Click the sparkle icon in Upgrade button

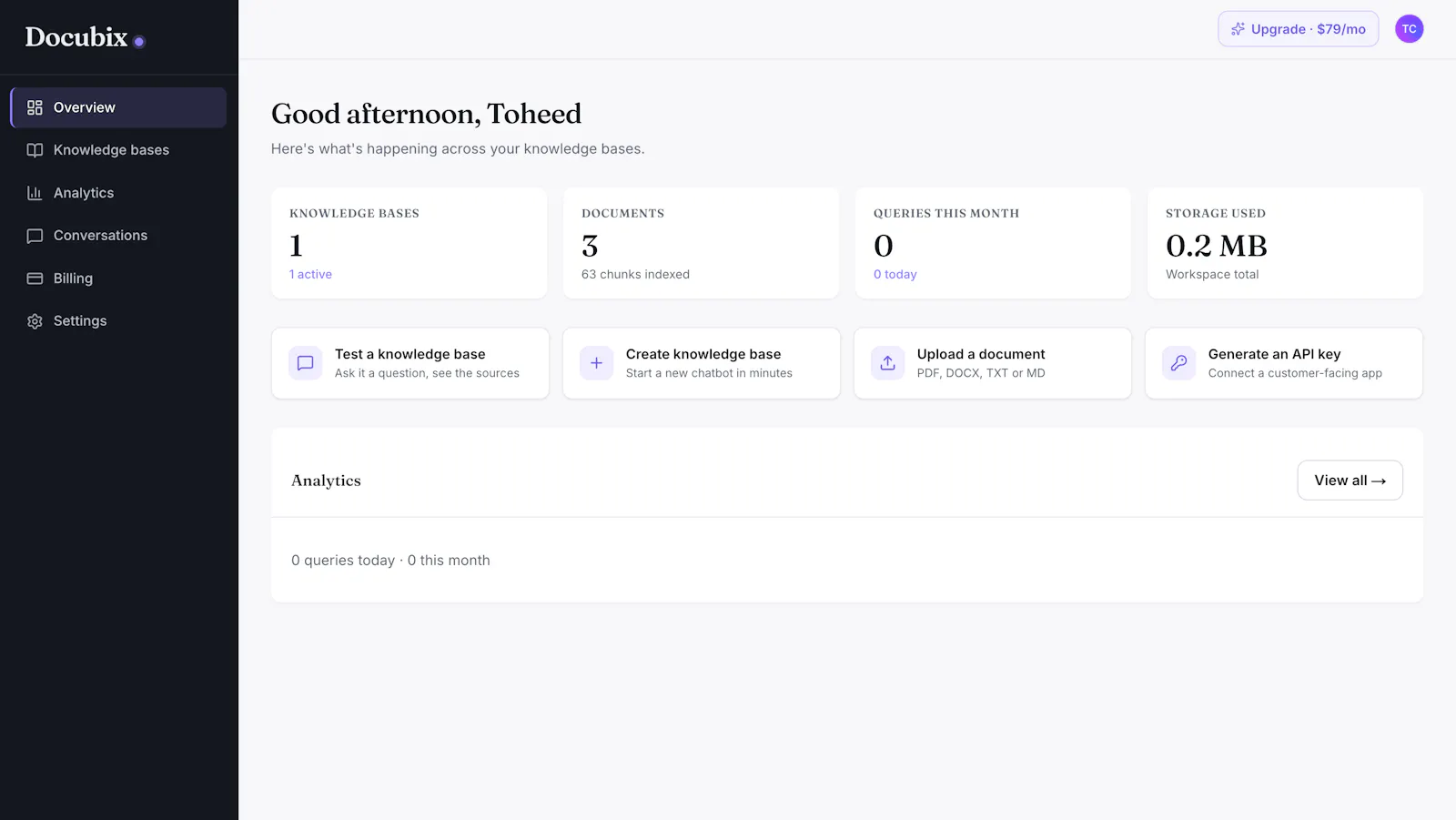click(1238, 29)
